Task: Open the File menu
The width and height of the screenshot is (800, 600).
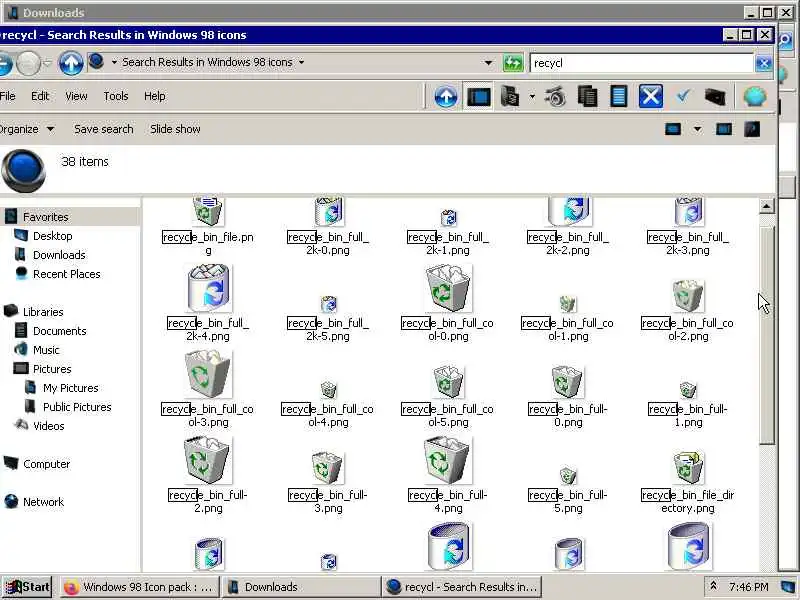Action: (x=7, y=96)
